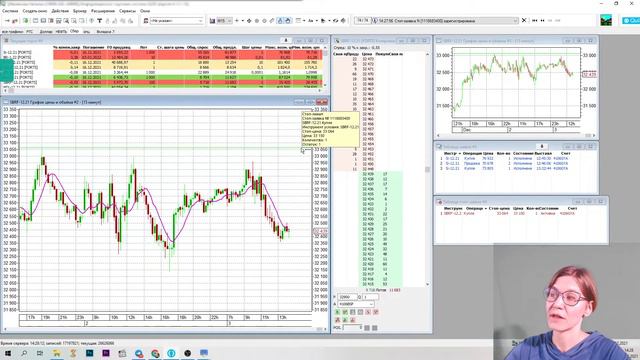Open the Сервисы menu
The height and width of the screenshot is (360, 640).
127,11
